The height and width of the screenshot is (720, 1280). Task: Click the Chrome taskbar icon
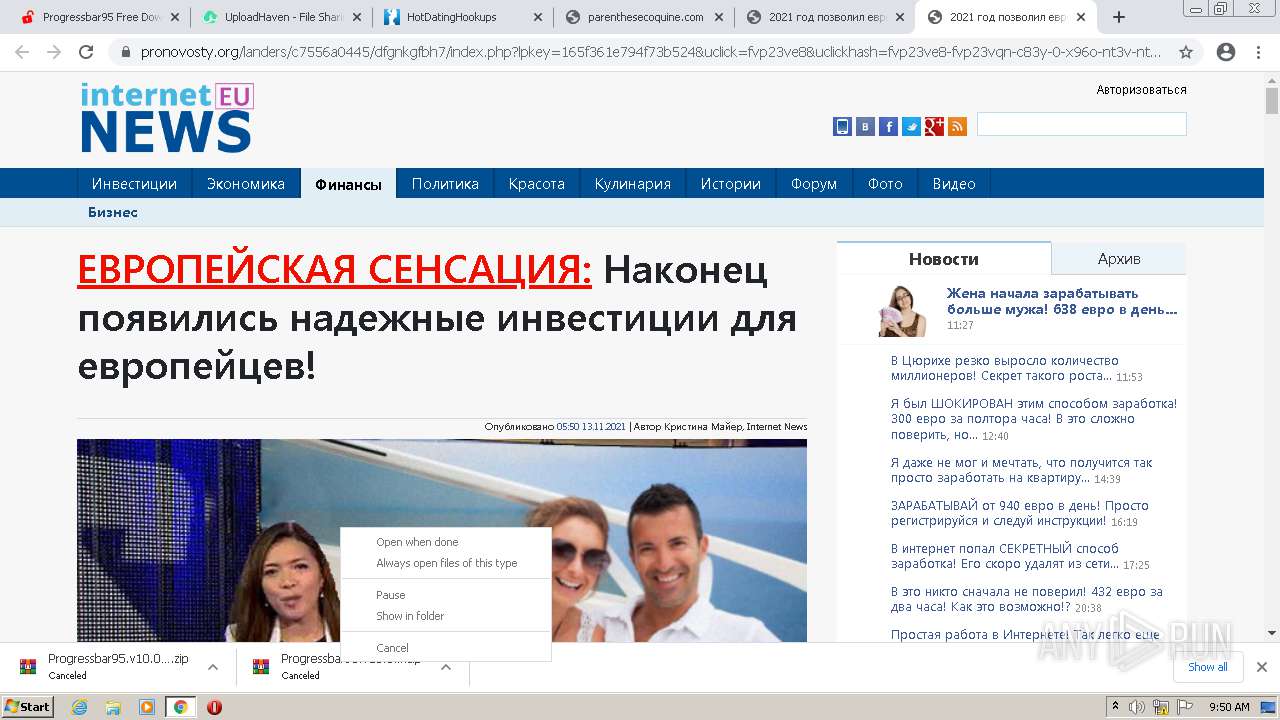(x=180, y=707)
